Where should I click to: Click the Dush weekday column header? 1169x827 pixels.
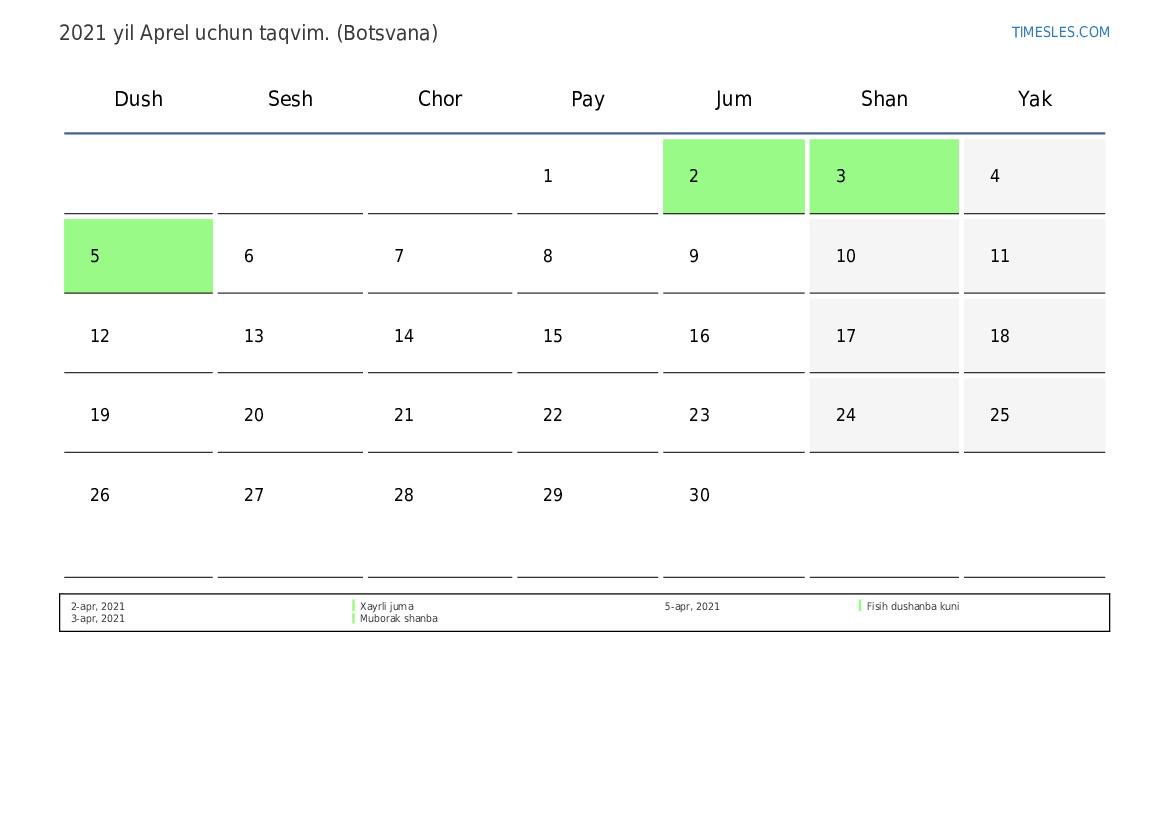[138, 99]
